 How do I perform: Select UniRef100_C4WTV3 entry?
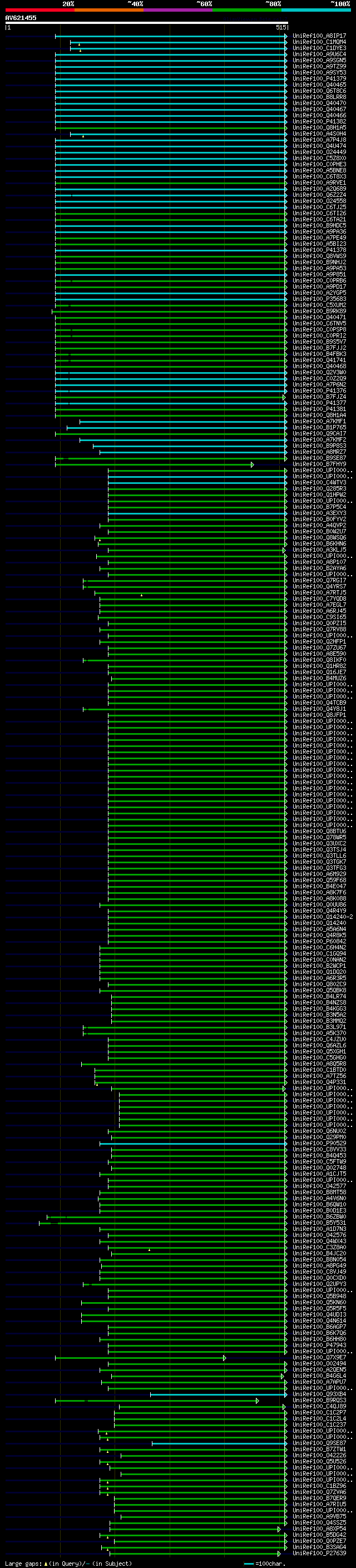319,483
